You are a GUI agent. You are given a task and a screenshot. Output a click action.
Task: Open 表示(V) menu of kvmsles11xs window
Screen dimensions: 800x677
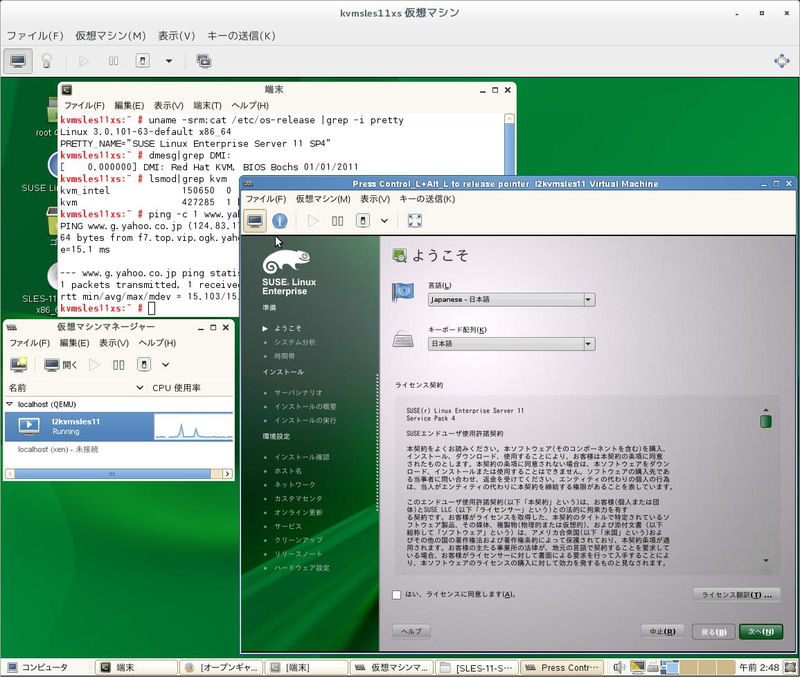(x=176, y=36)
